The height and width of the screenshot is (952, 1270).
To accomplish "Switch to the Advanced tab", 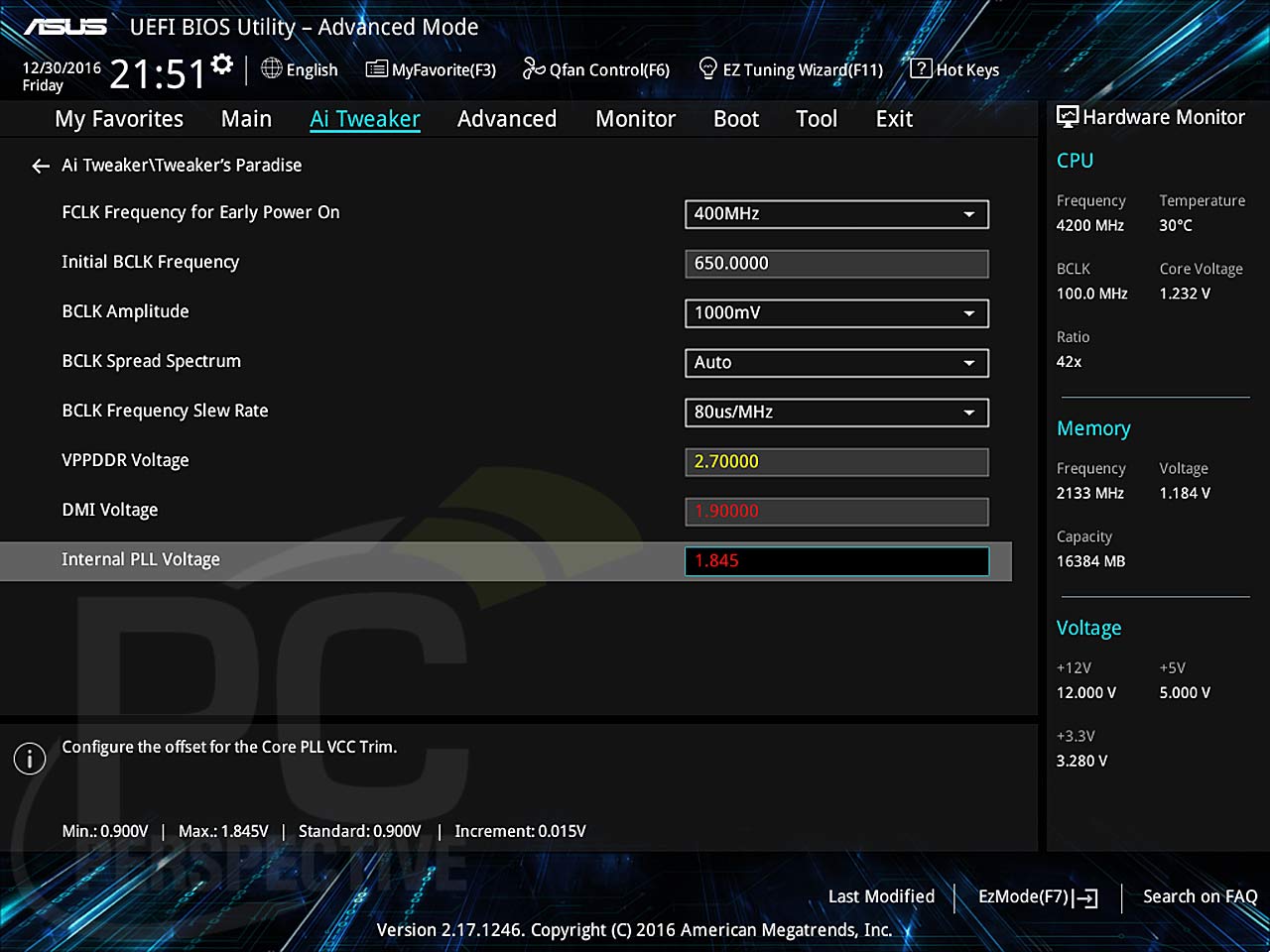I will 506,118.
